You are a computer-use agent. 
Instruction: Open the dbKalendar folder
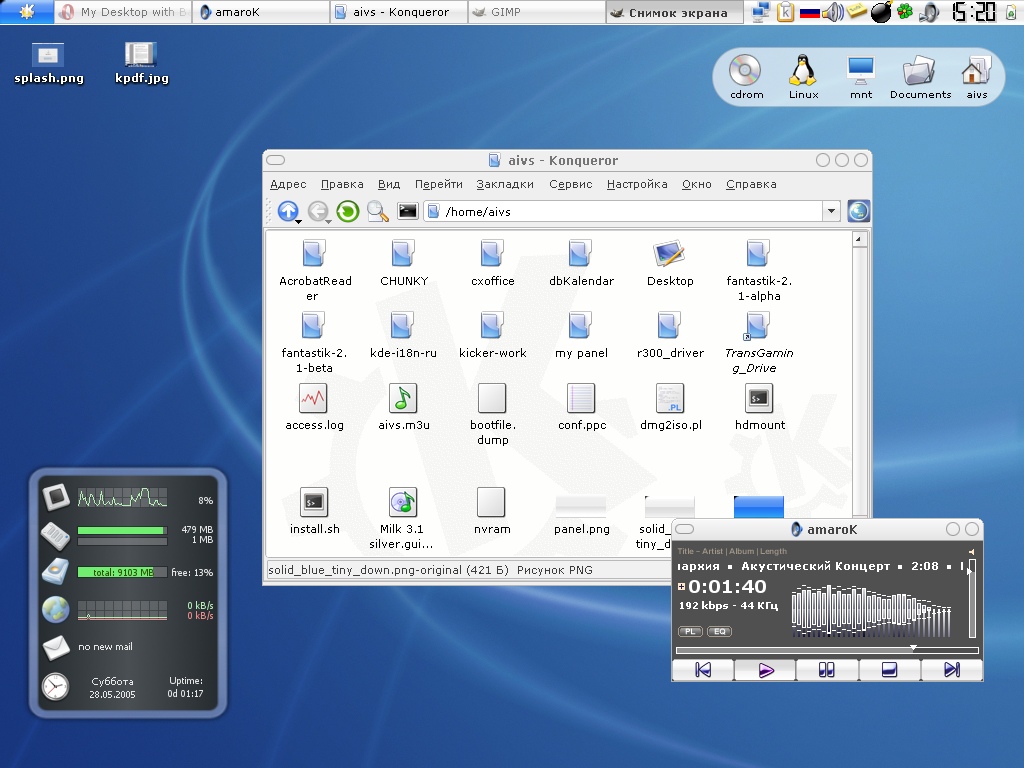tap(581, 263)
